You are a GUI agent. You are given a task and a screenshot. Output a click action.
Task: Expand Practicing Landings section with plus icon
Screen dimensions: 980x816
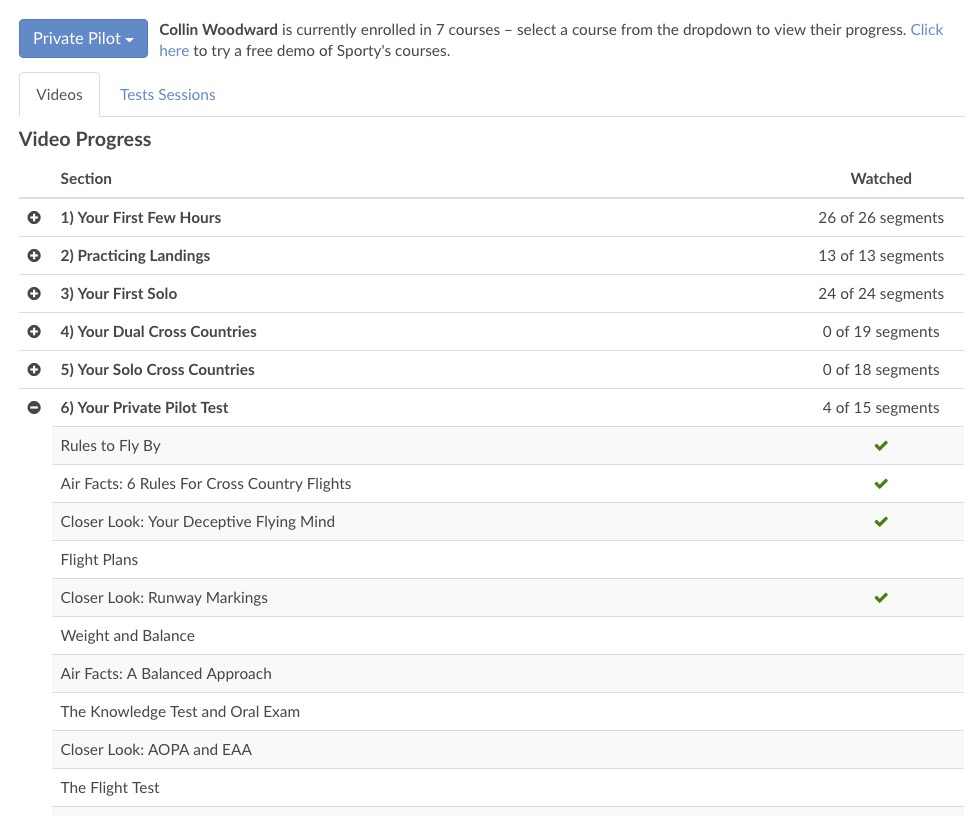34,256
